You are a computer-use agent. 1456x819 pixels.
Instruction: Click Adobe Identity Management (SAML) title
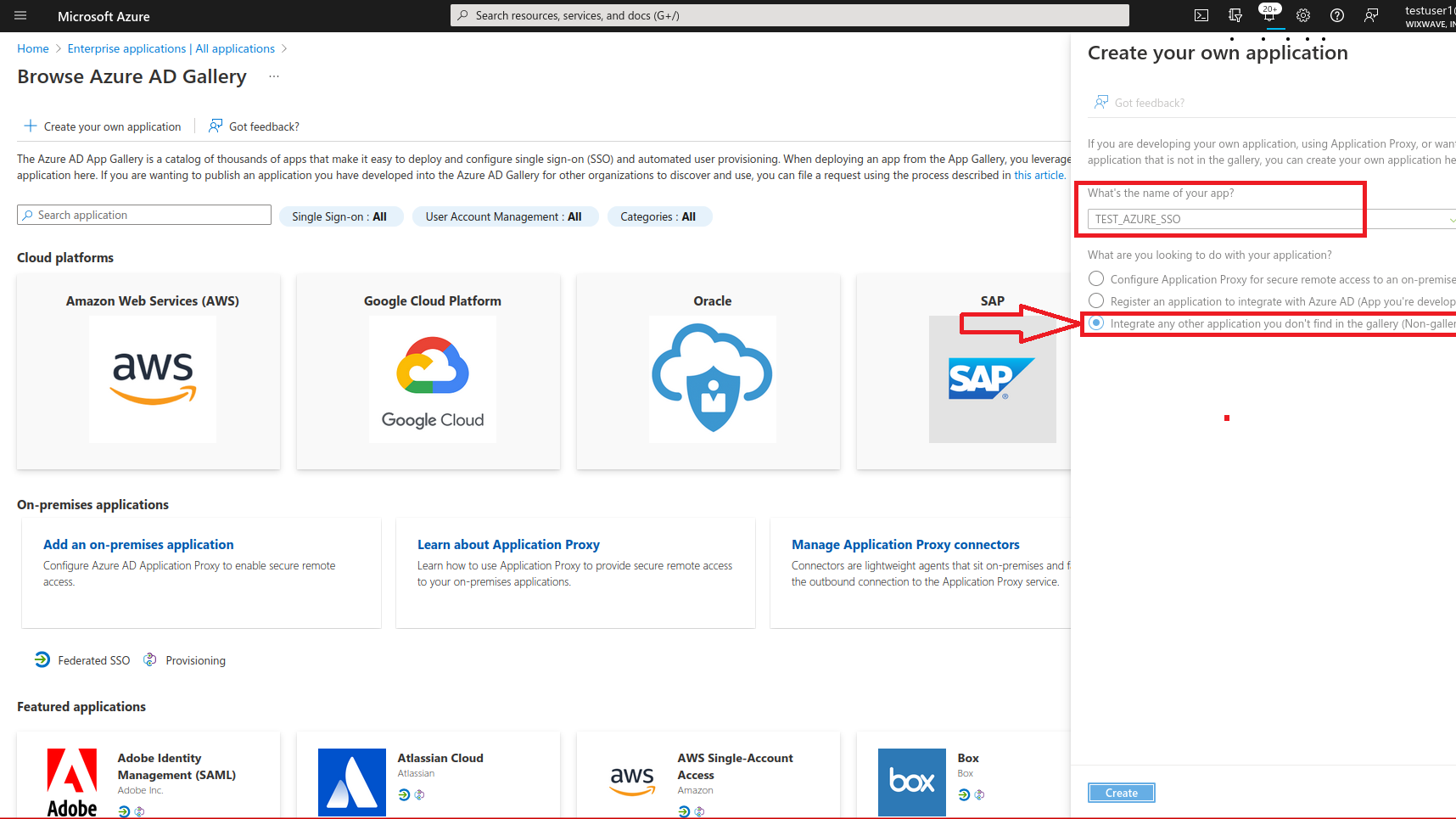click(x=176, y=766)
